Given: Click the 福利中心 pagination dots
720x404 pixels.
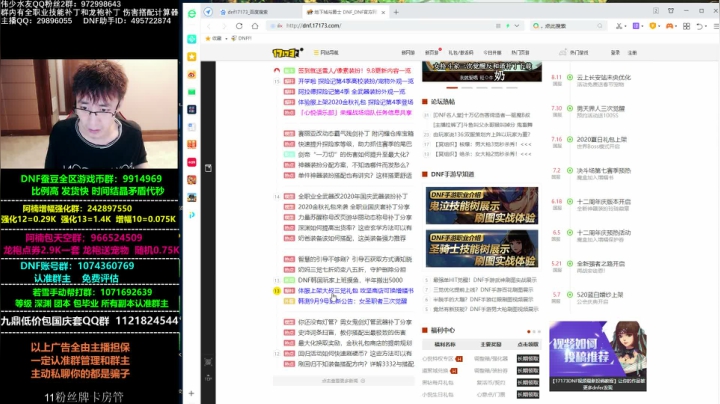Looking at the screenshot, I should tap(534, 331).
